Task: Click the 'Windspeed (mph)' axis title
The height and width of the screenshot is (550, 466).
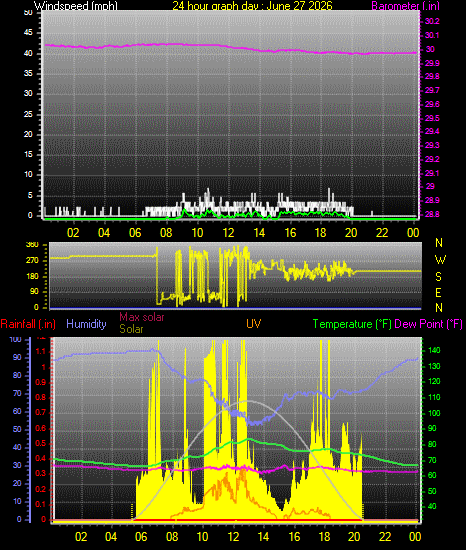Action: pos(76,6)
